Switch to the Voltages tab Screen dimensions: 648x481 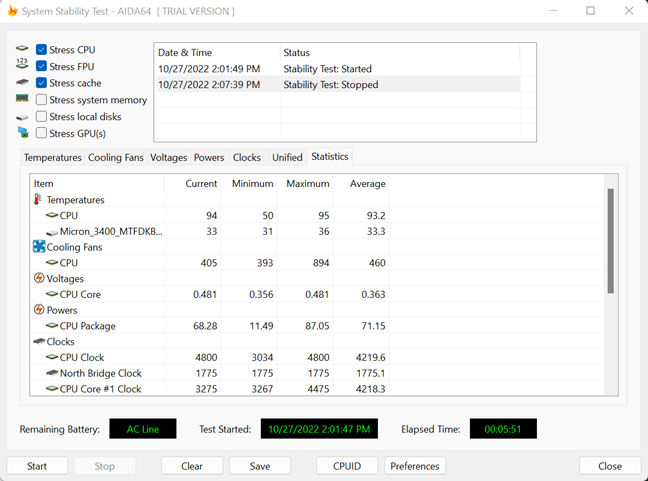coord(169,157)
